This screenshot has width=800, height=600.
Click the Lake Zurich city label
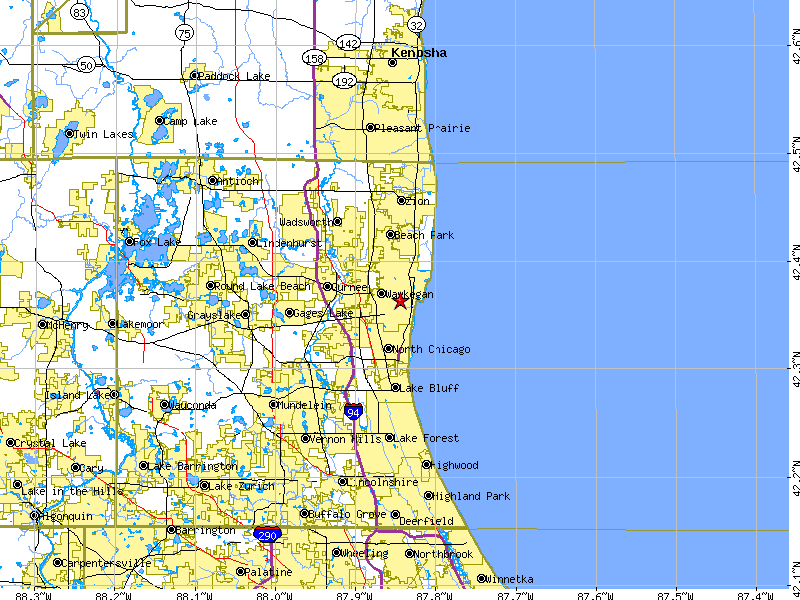[x=242, y=486]
